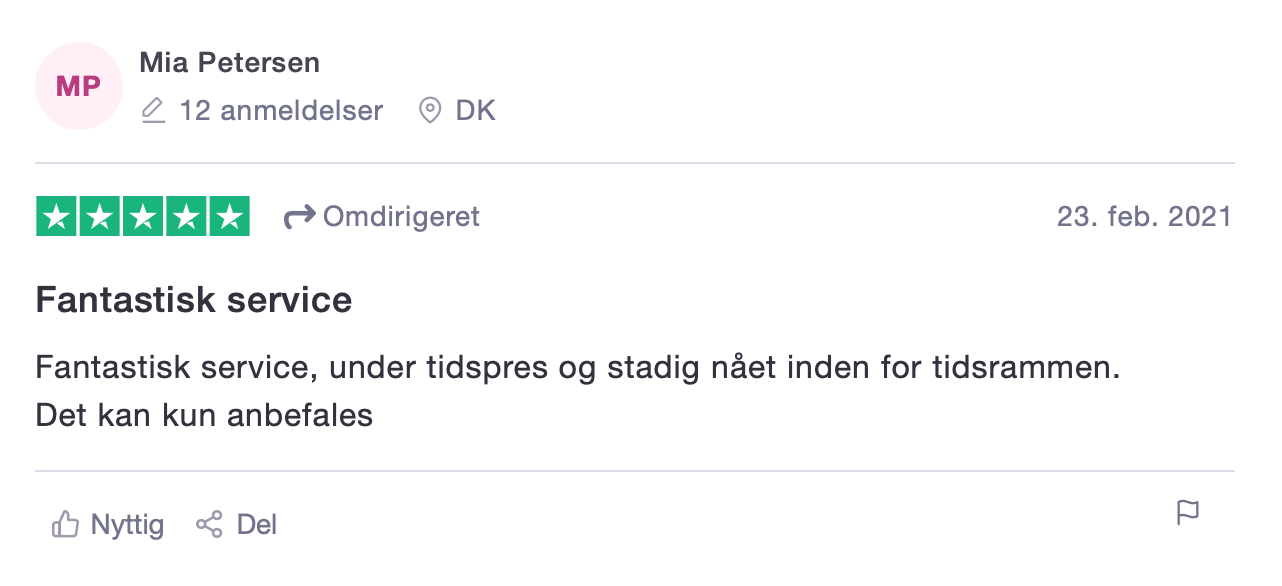Click the thumbs-up icon

click(x=65, y=524)
